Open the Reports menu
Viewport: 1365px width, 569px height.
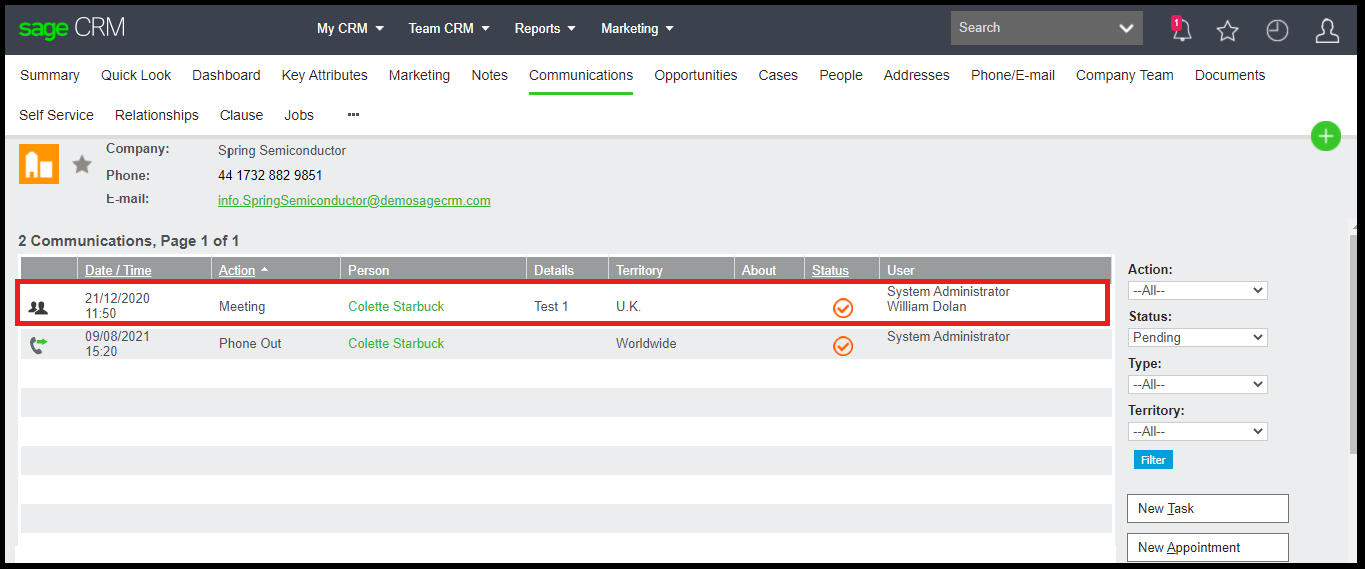[545, 28]
